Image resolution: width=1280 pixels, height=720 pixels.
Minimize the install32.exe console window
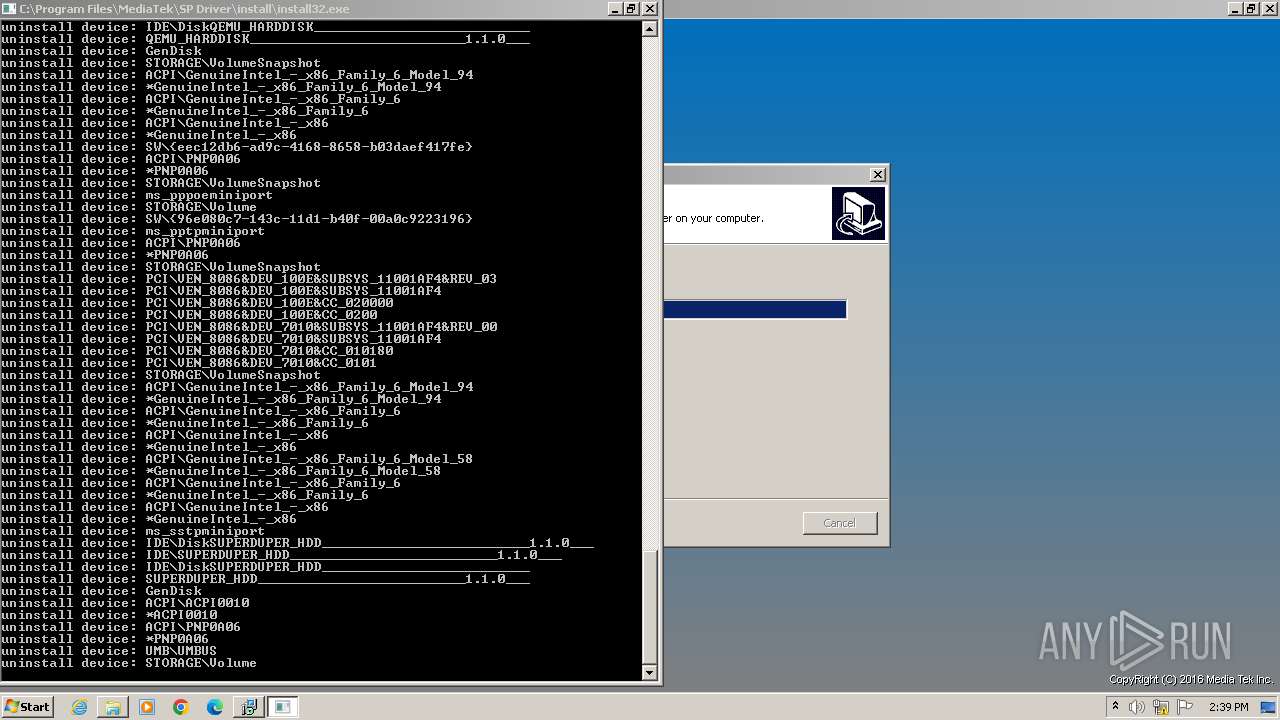615,8
